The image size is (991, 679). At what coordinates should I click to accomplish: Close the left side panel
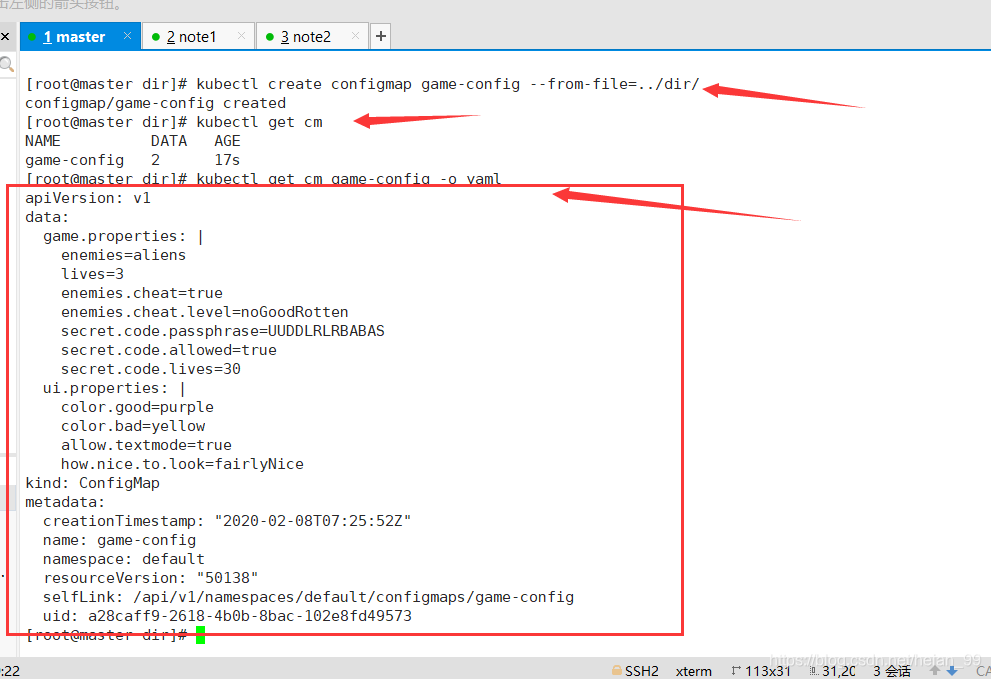click(x=5, y=37)
